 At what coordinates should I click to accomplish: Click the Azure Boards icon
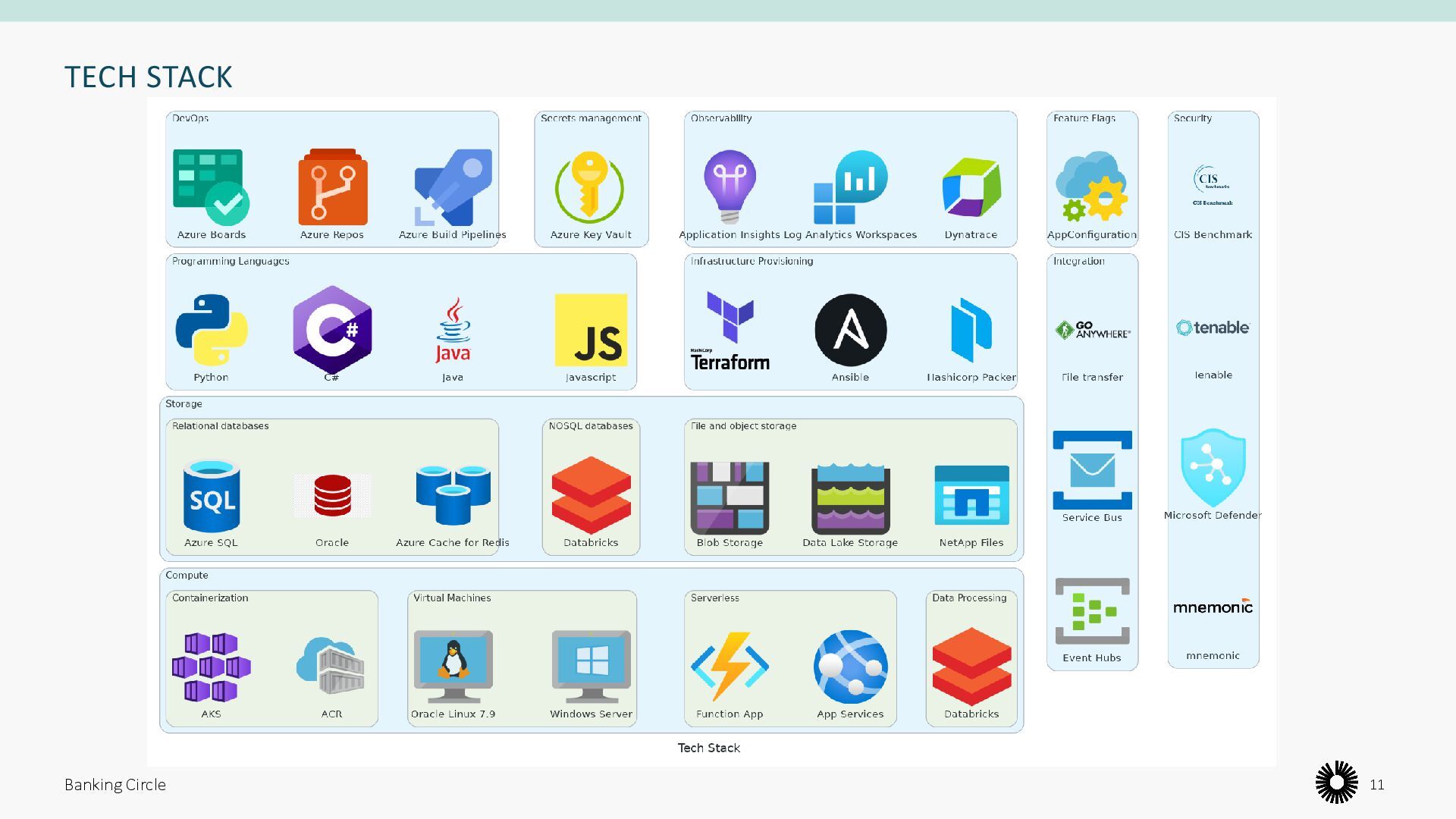pos(211,187)
